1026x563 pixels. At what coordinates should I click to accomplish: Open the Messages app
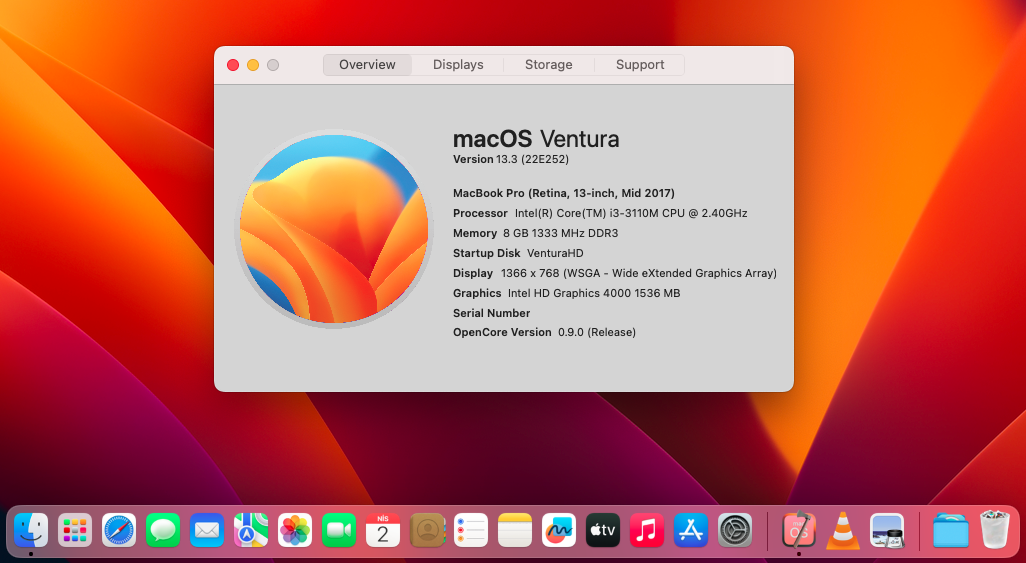[163, 530]
